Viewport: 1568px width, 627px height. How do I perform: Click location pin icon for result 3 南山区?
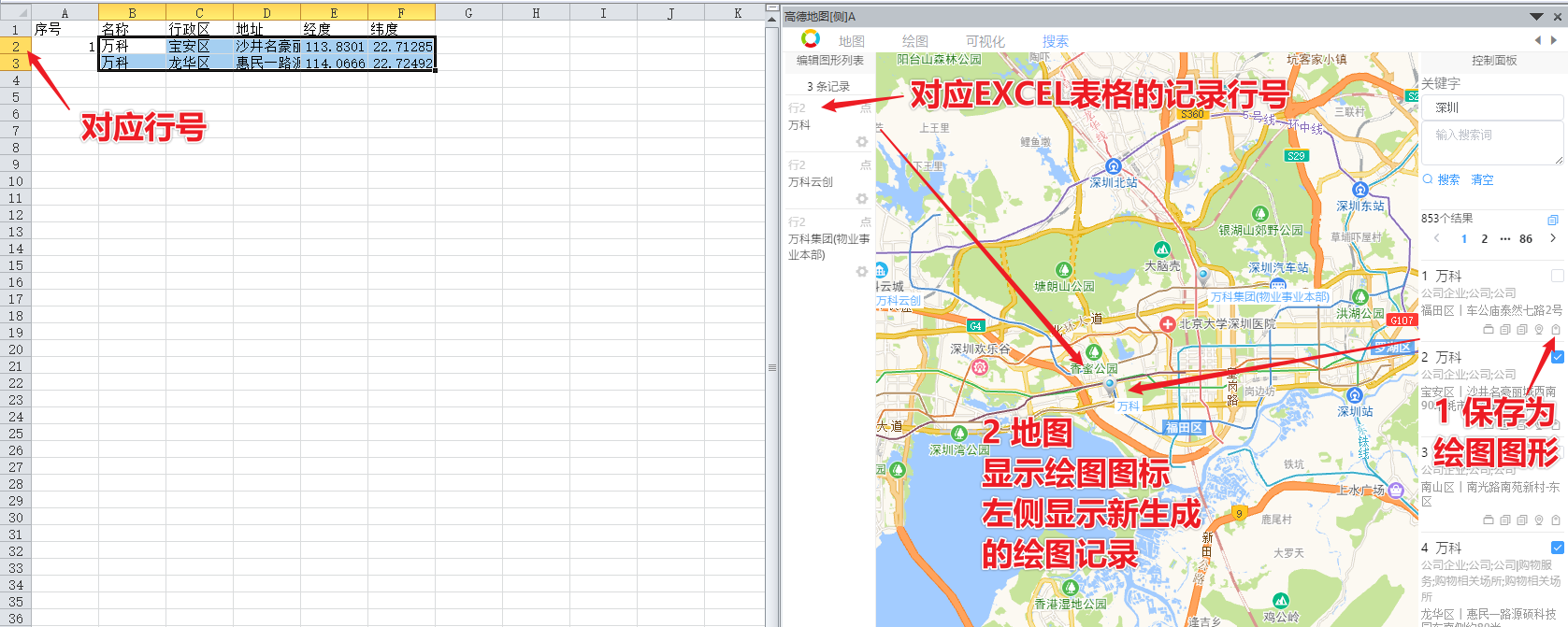pyautogui.click(x=1539, y=520)
